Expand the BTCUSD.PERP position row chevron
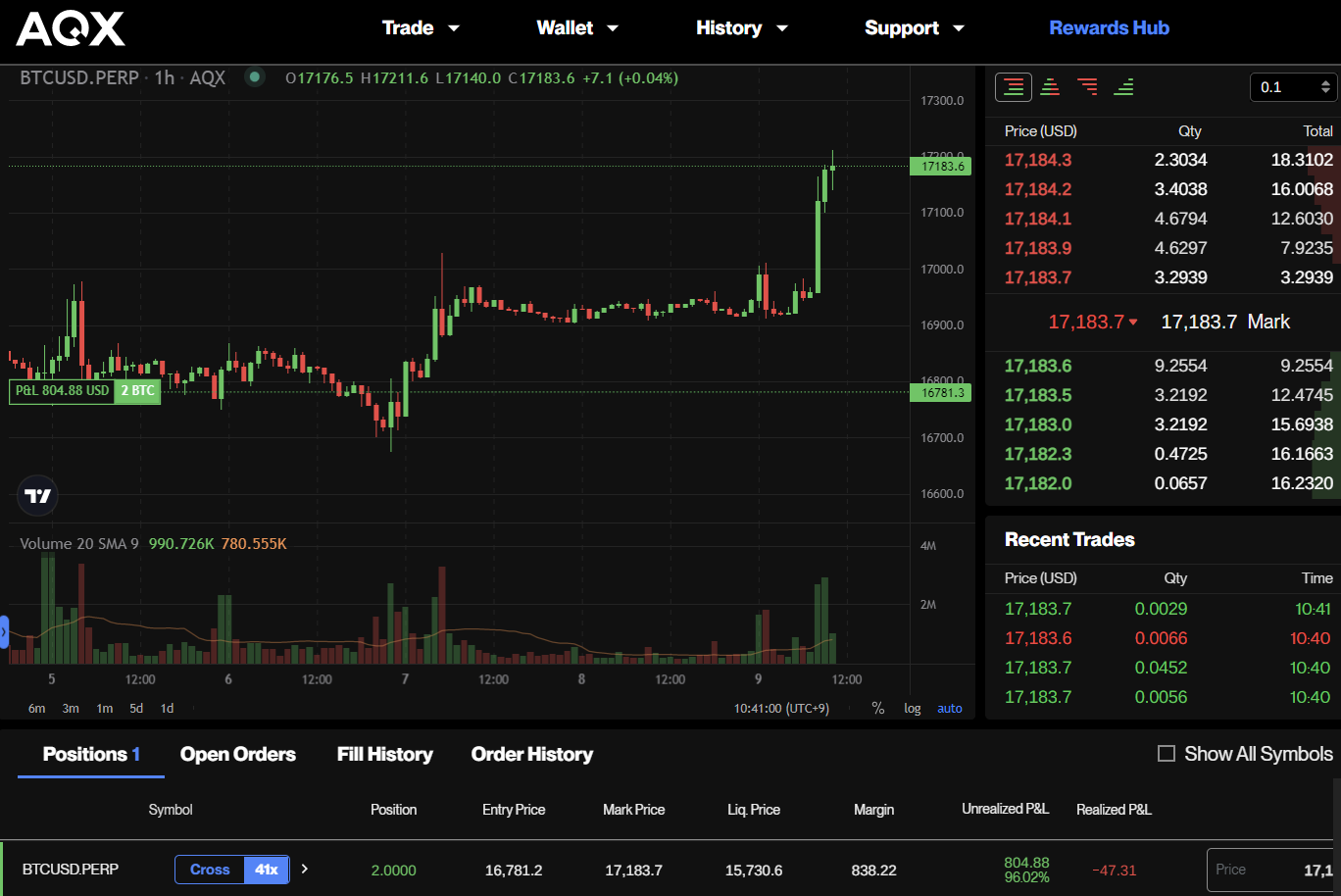This screenshot has width=1341, height=896. [x=305, y=869]
